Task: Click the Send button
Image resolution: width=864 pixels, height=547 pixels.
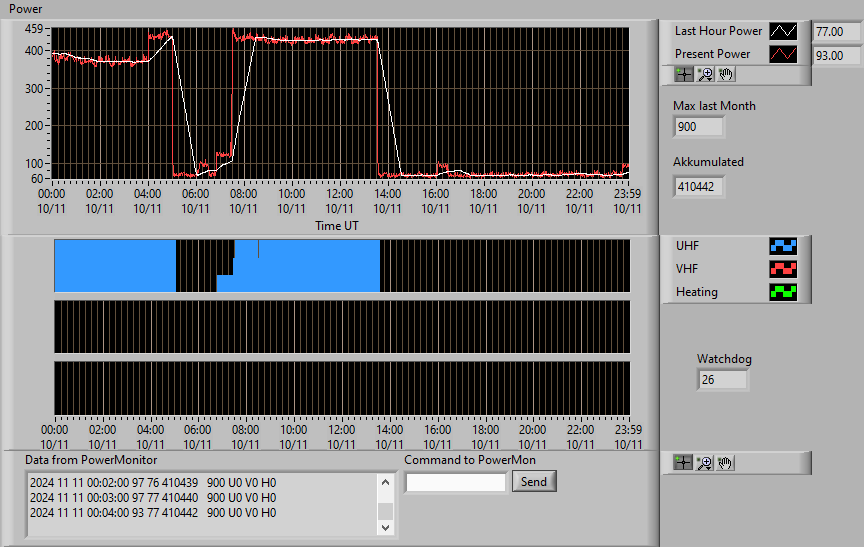Action: coord(534,481)
